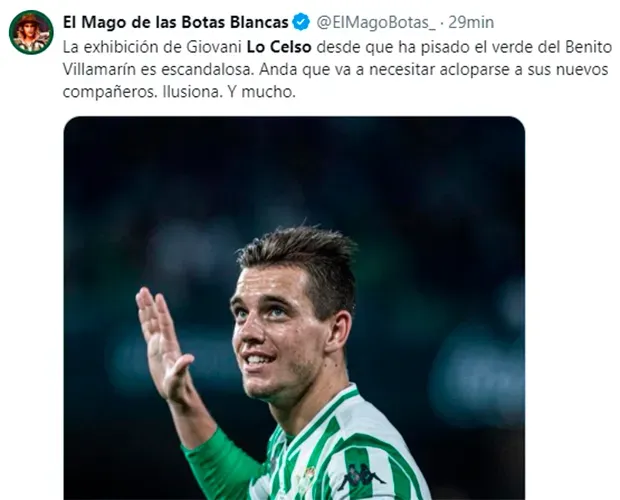Click the word compañeros in the tweet
Viewport: 620px width, 500px height.
pos(110,92)
